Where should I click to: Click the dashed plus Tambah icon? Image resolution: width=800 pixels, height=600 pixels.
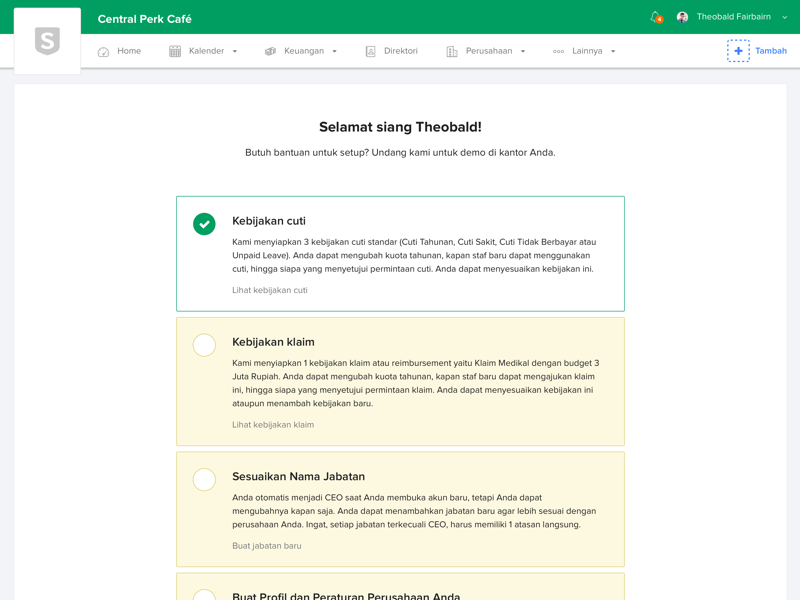point(738,51)
